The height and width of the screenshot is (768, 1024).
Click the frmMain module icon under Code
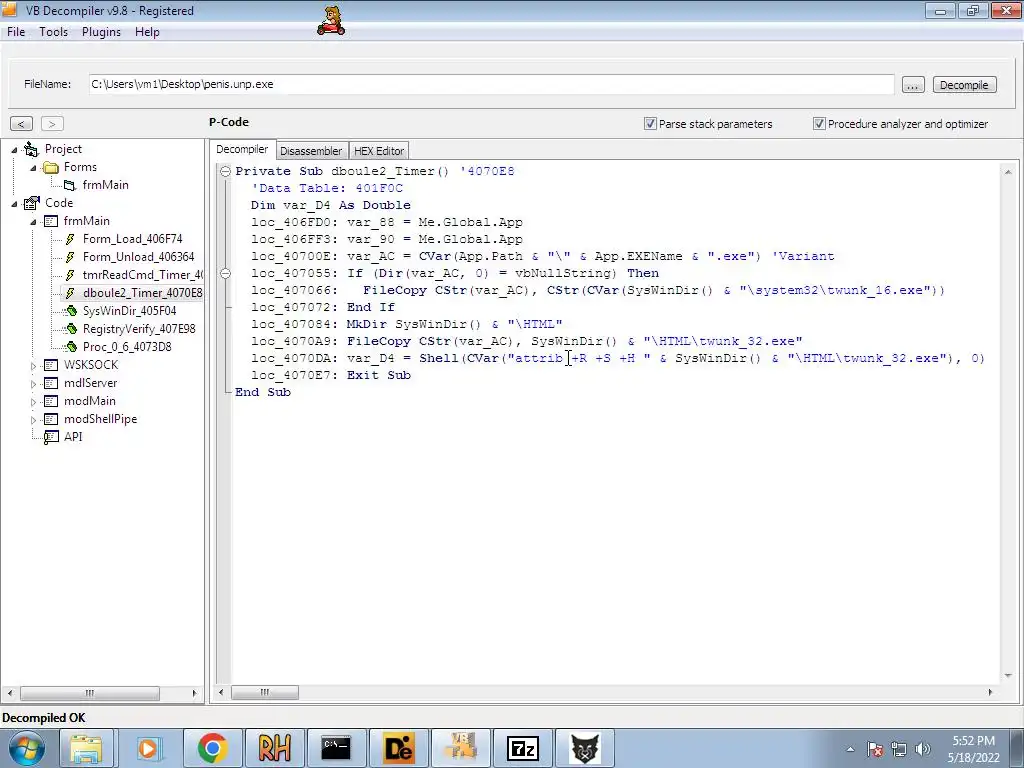point(50,221)
